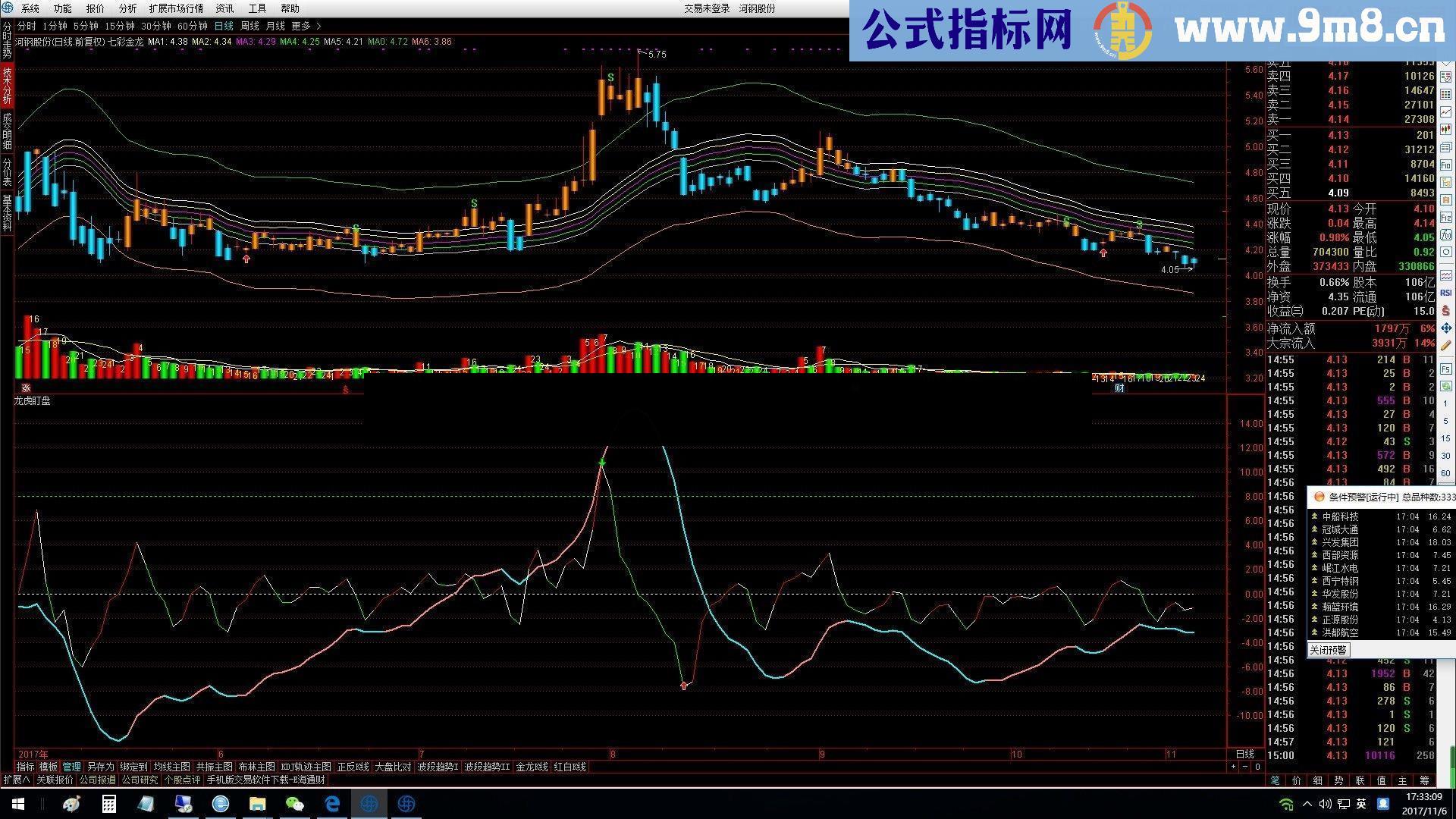Open the 分析 menu

tap(126, 8)
